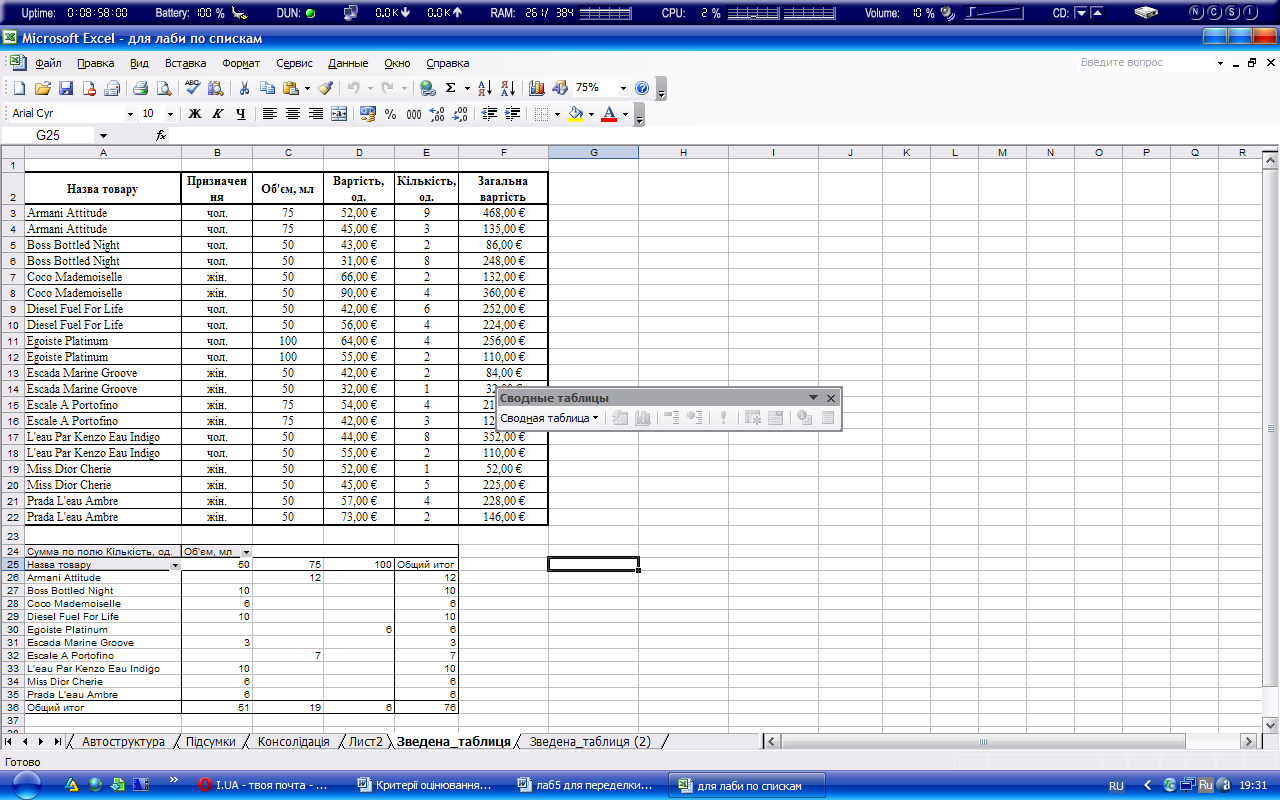Toggle the RU language indicator in tray
The width and height of the screenshot is (1280, 800).
(1117, 786)
